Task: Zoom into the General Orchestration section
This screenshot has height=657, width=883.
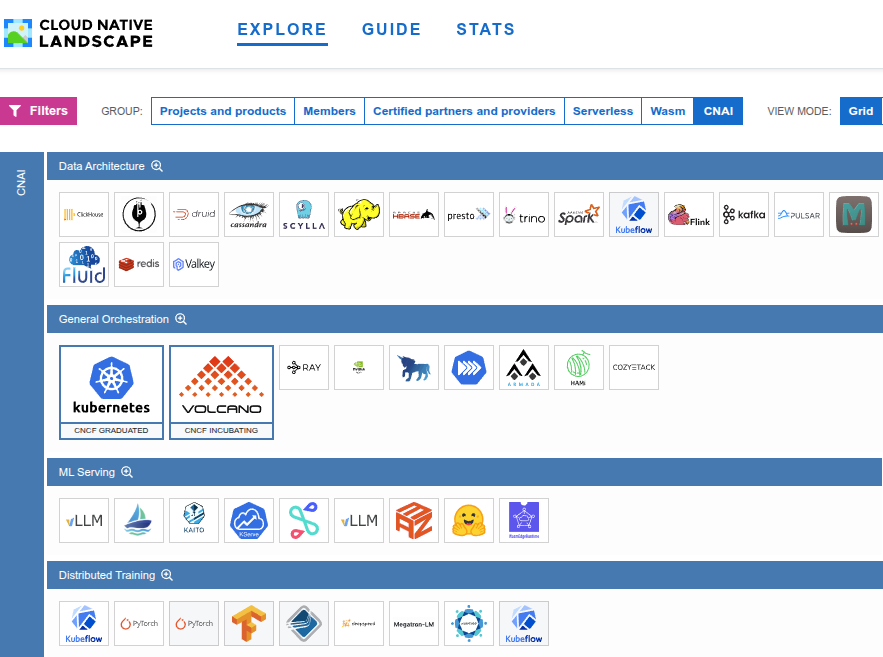Action: (181, 319)
